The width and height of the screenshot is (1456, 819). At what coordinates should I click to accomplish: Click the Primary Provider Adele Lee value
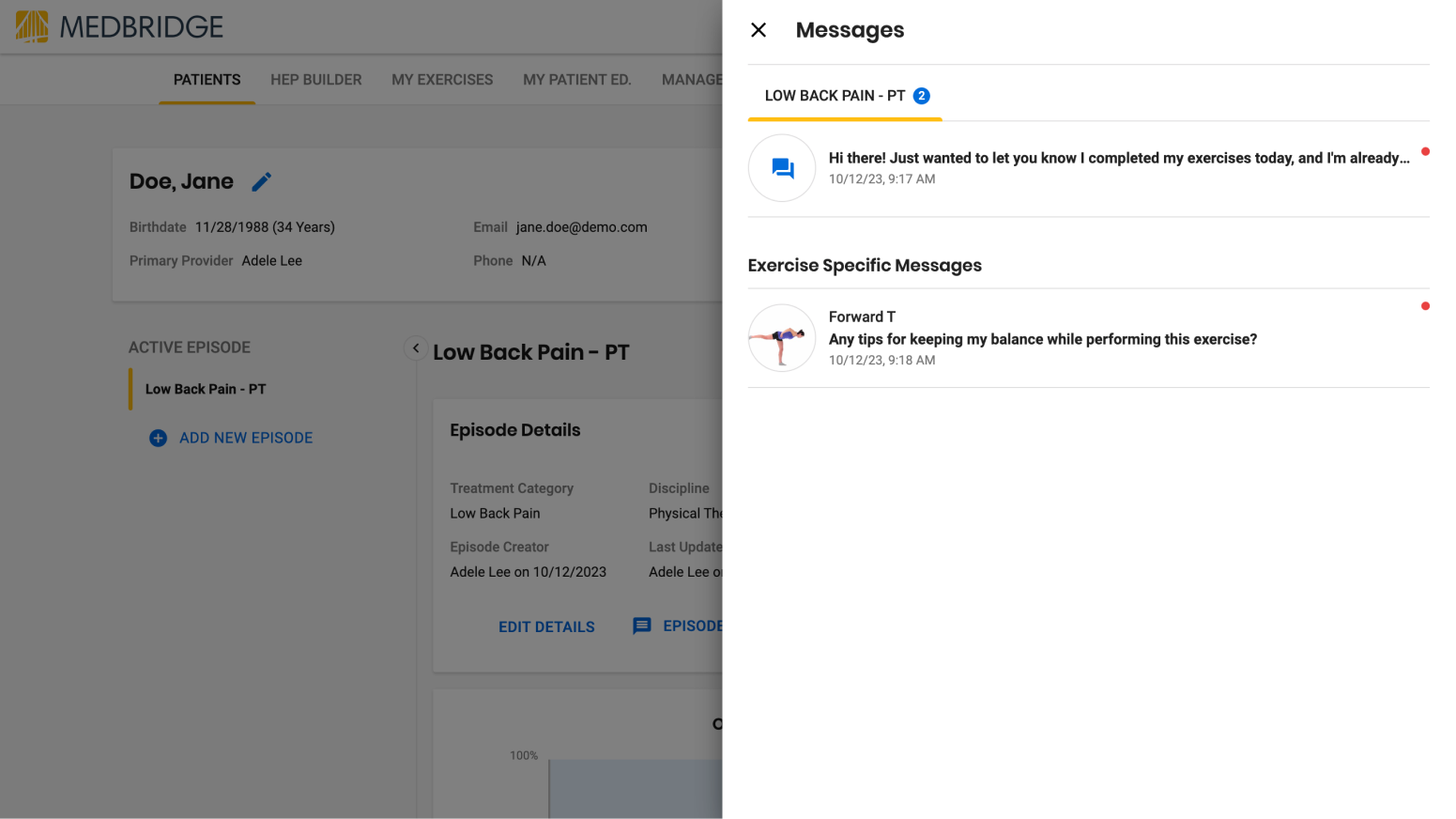click(271, 261)
